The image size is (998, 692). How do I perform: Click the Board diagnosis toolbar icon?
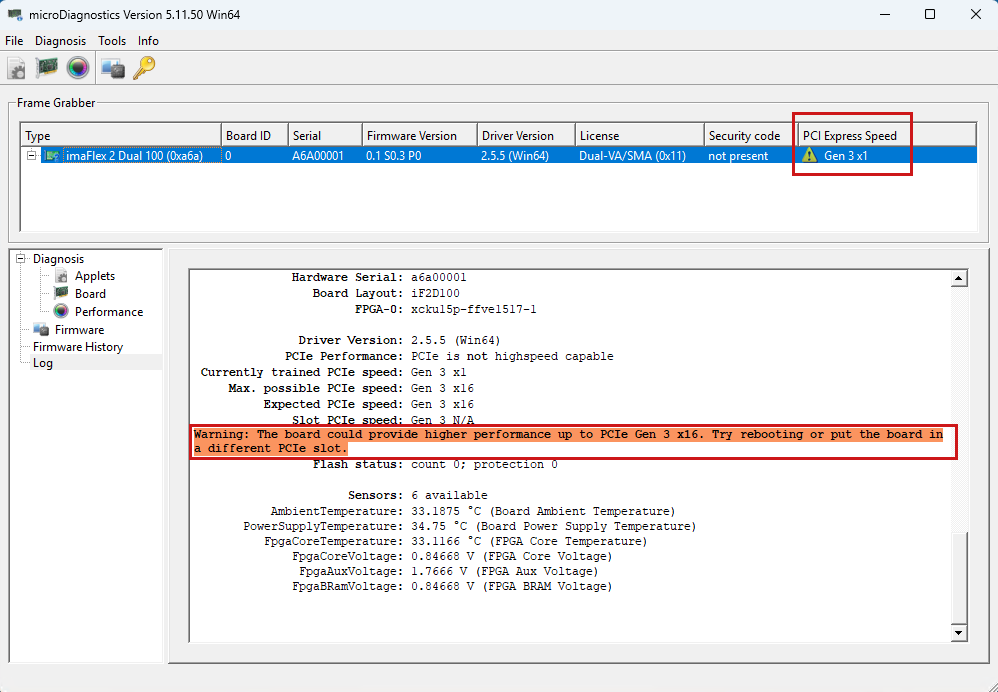tap(47, 68)
